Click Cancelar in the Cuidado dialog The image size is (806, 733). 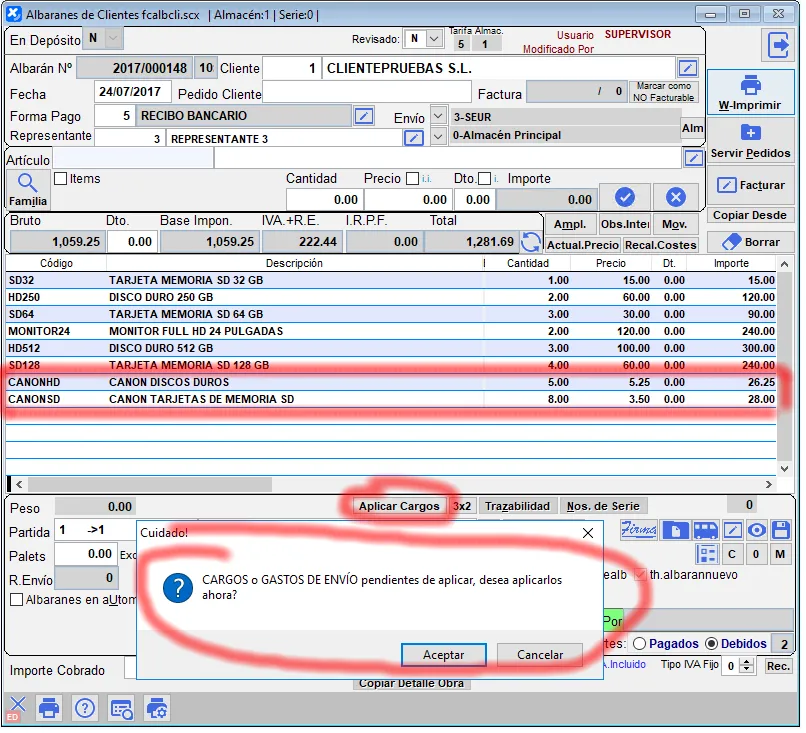pos(540,655)
